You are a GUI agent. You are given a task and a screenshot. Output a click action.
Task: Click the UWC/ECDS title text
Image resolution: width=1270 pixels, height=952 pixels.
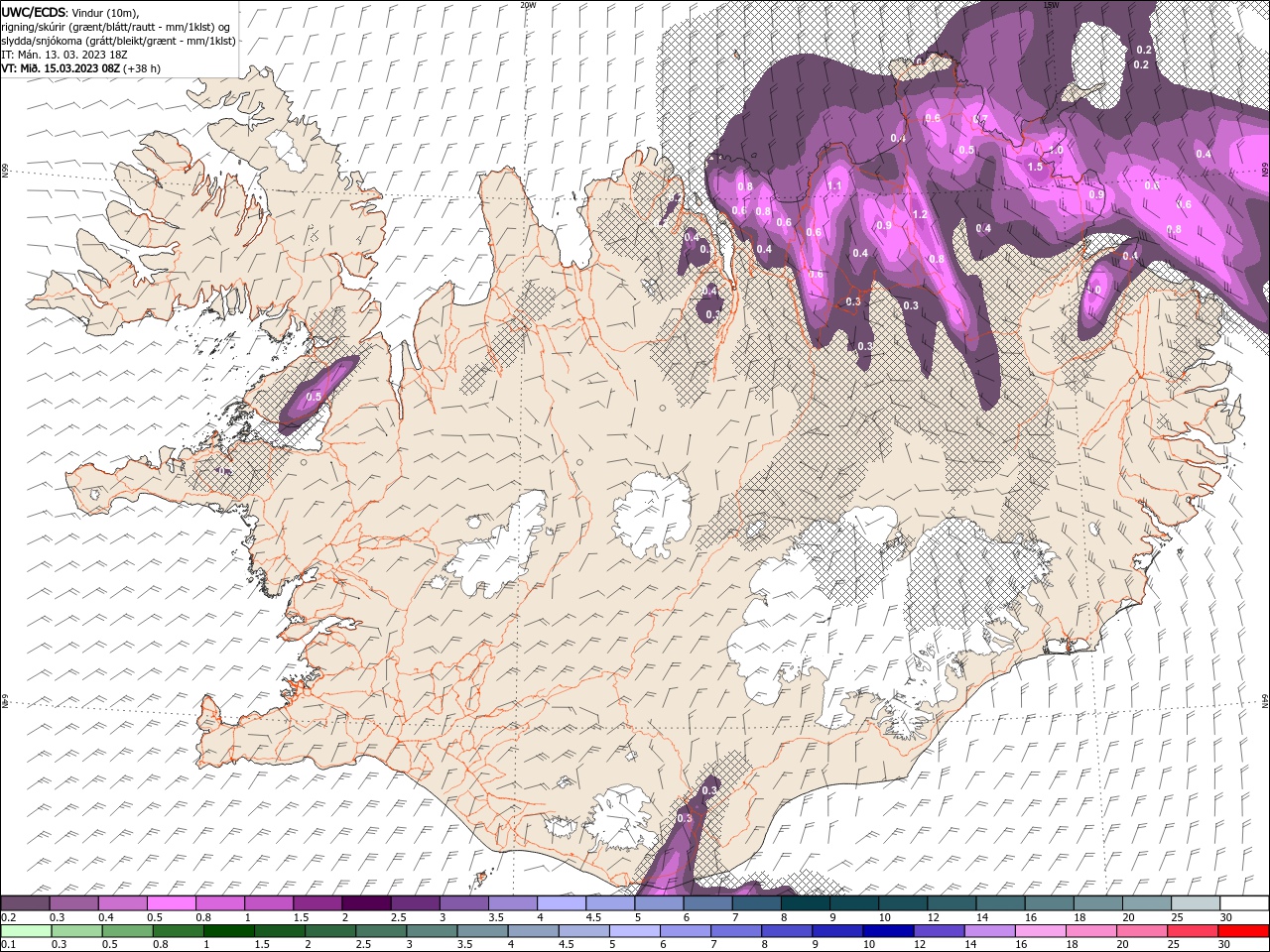pos(35,12)
